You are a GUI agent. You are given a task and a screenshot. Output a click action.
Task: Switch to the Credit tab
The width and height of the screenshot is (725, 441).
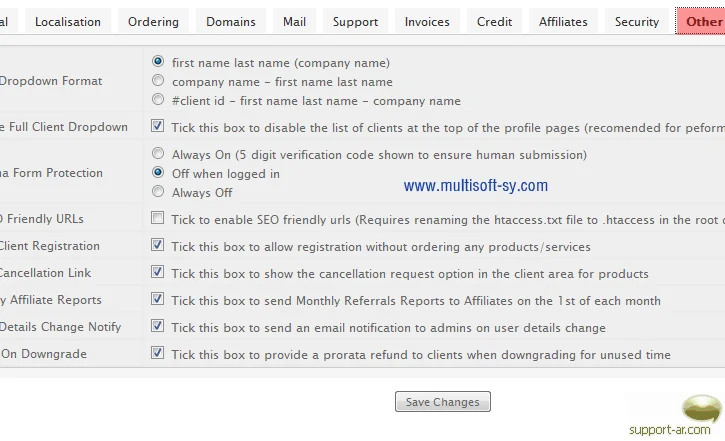[494, 21]
